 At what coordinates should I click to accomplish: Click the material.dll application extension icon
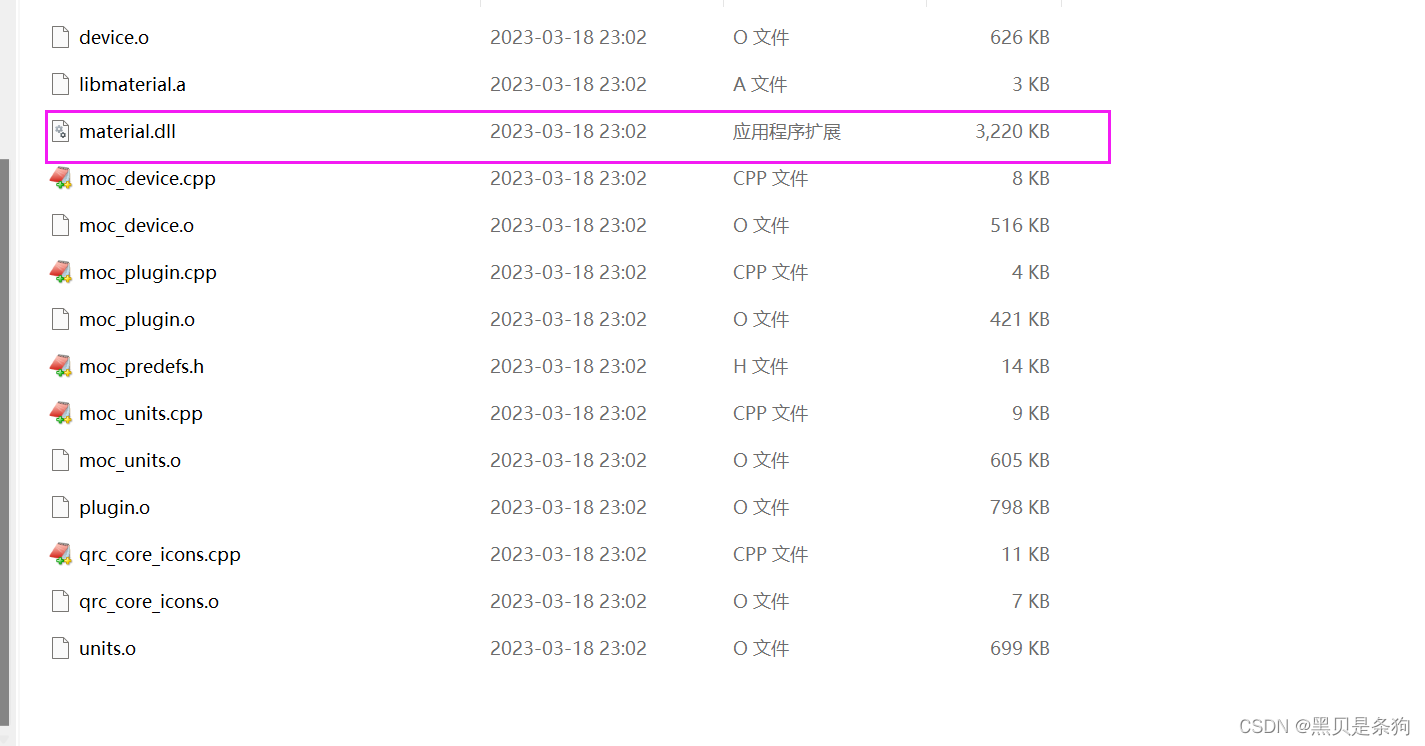pos(60,131)
